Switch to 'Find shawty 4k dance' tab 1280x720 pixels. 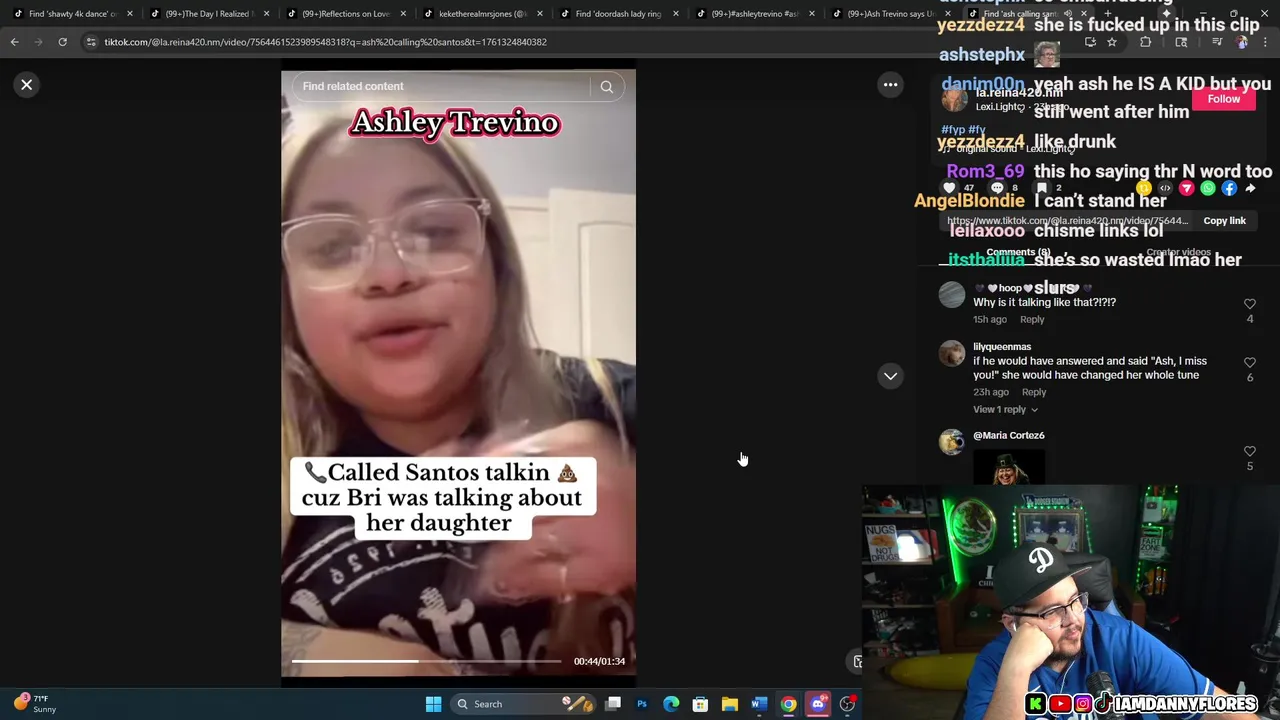(x=70, y=14)
